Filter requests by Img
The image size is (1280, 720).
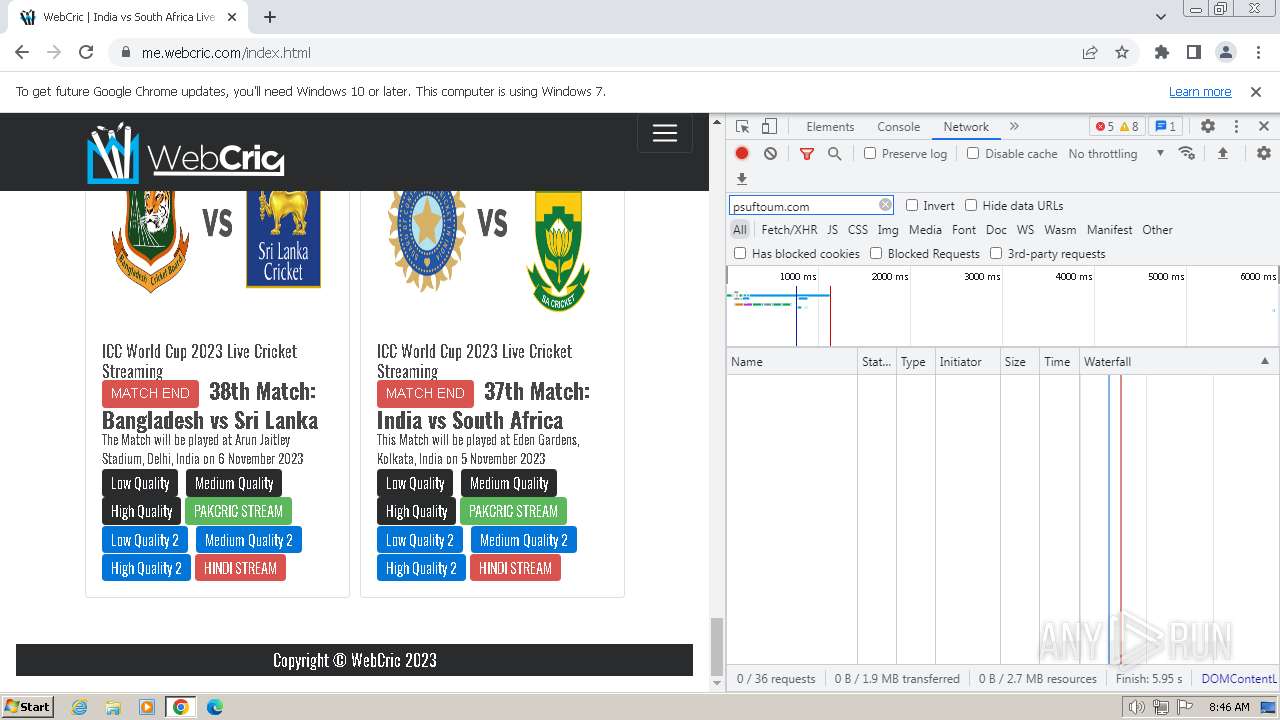[x=888, y=229]
